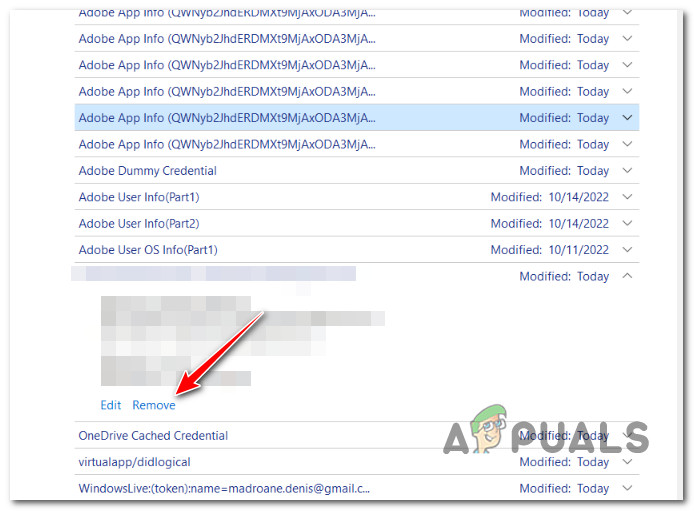Expand chevron of Adobe App Info above Dummy Credential
Viewport: 694px width, 511px height.
click(627, 144)
